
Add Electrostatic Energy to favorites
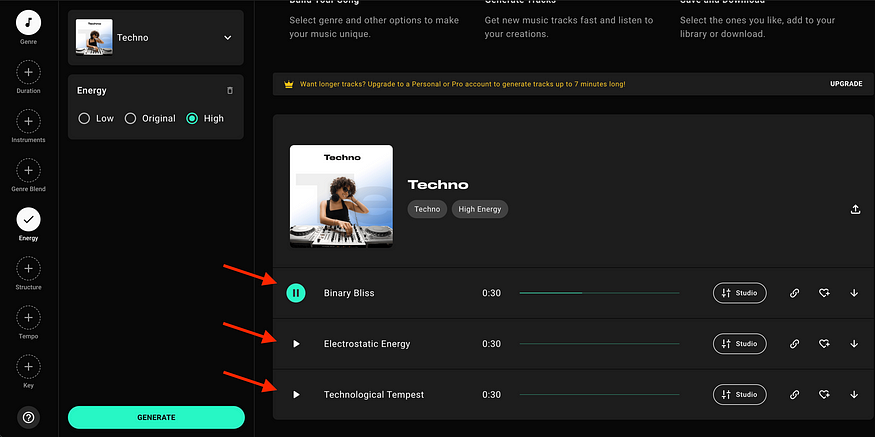pos(824,344)
